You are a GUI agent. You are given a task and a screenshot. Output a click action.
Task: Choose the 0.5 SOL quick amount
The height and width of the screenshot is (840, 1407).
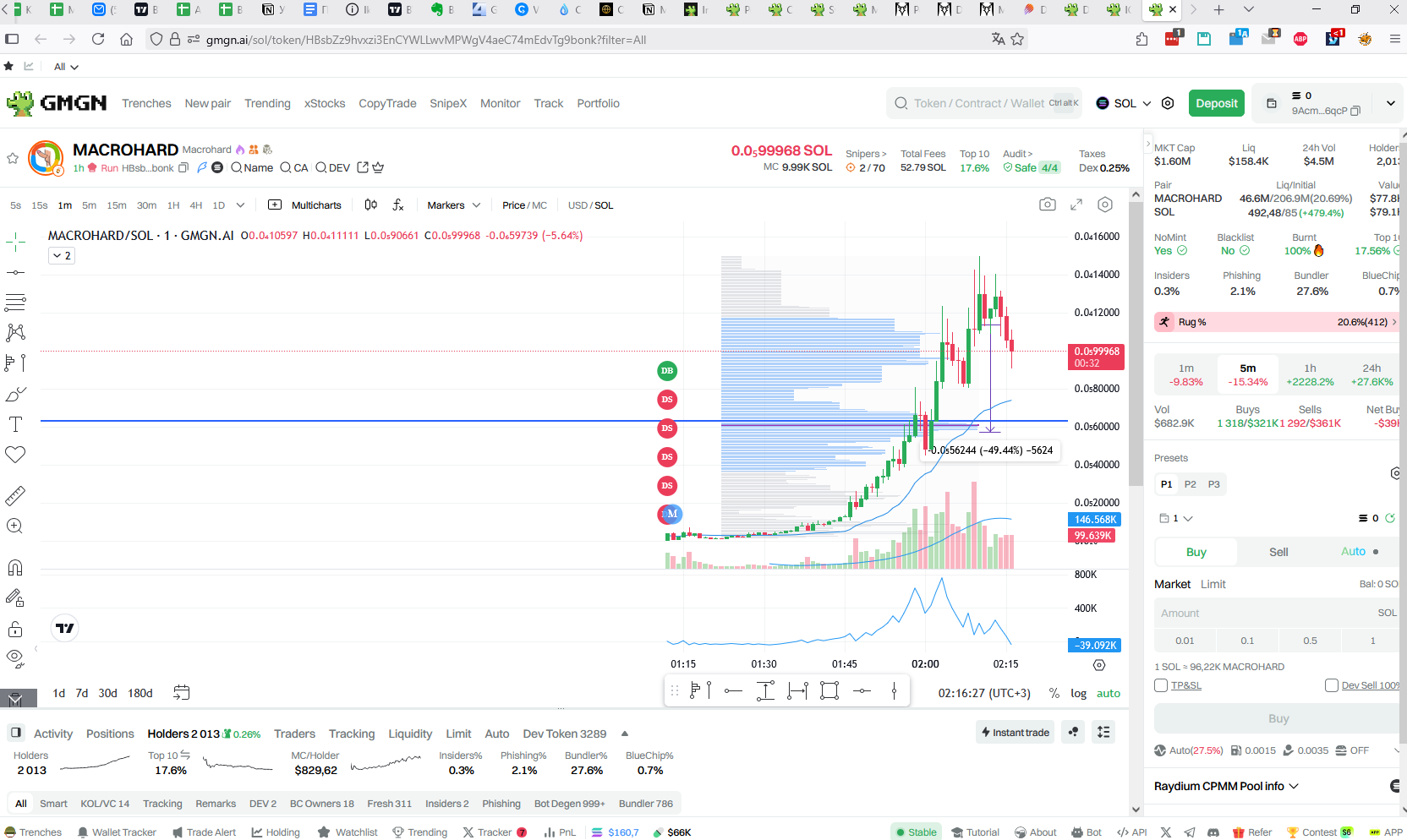pyautogui.click(x=1310, y=641)
